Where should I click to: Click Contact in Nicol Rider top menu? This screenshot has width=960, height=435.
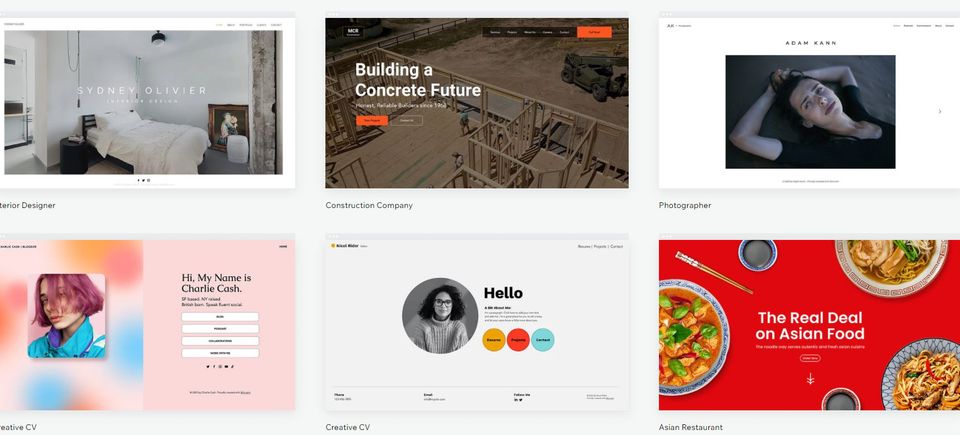pos(617,246)
